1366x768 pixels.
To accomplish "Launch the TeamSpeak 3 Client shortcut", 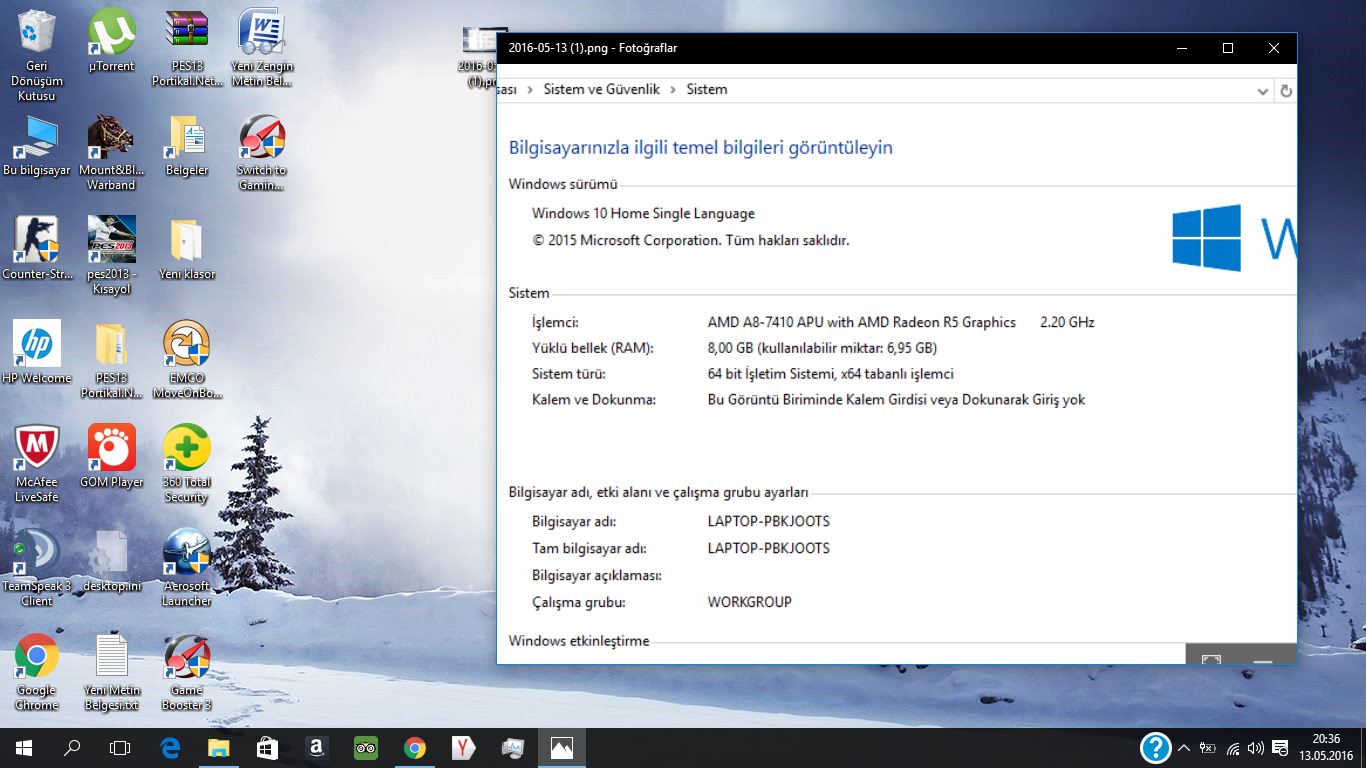I will (37, 553).
